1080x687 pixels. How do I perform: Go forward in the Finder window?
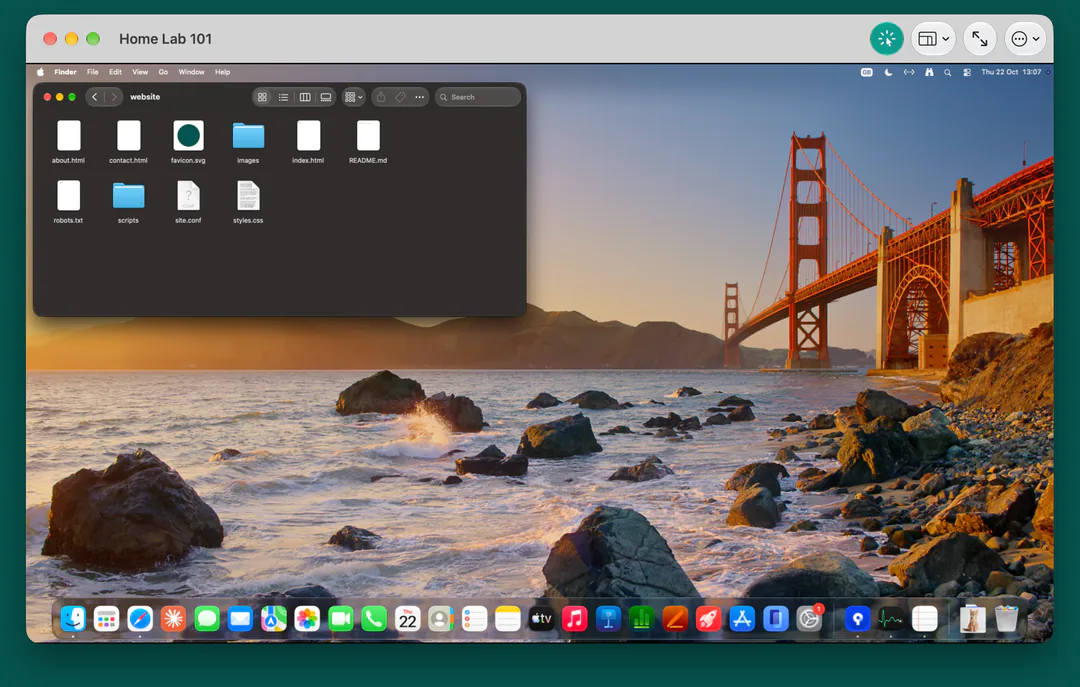point(114,97)
